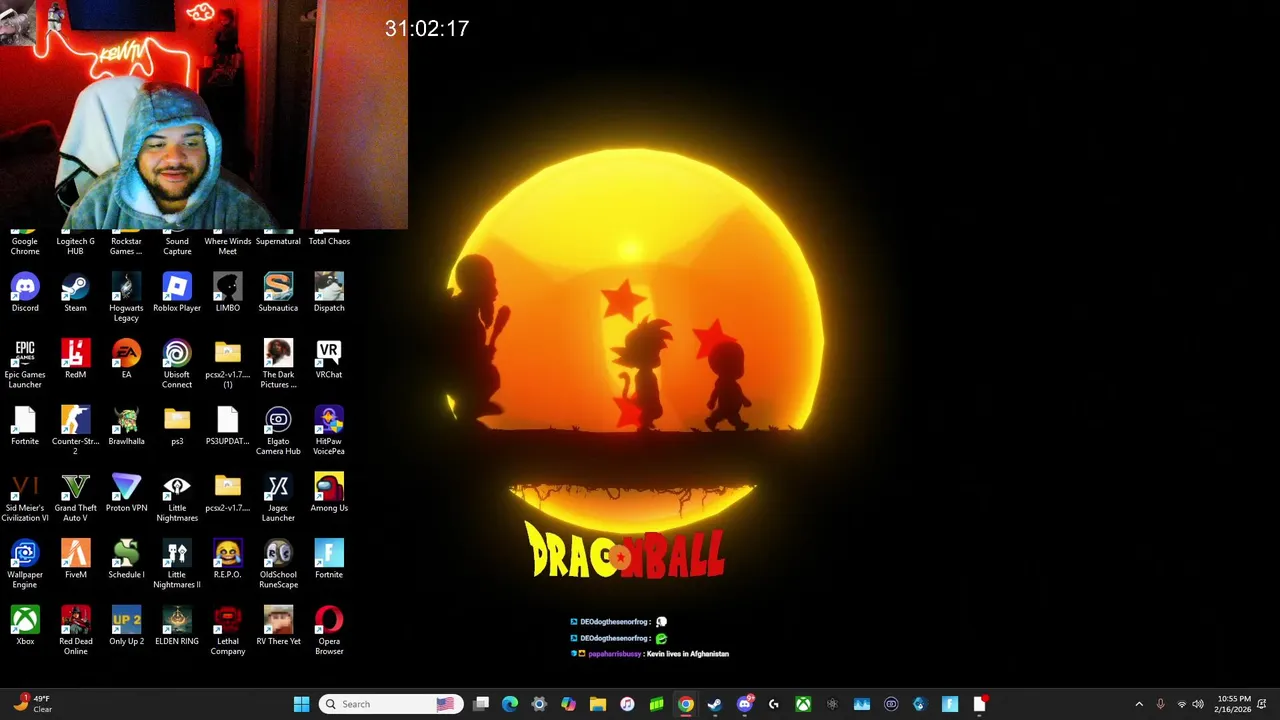Open Sid Meier's Civilization VI shortcut
The height and width of the screenshot is (720, 1280).
[x=25, y=498]
